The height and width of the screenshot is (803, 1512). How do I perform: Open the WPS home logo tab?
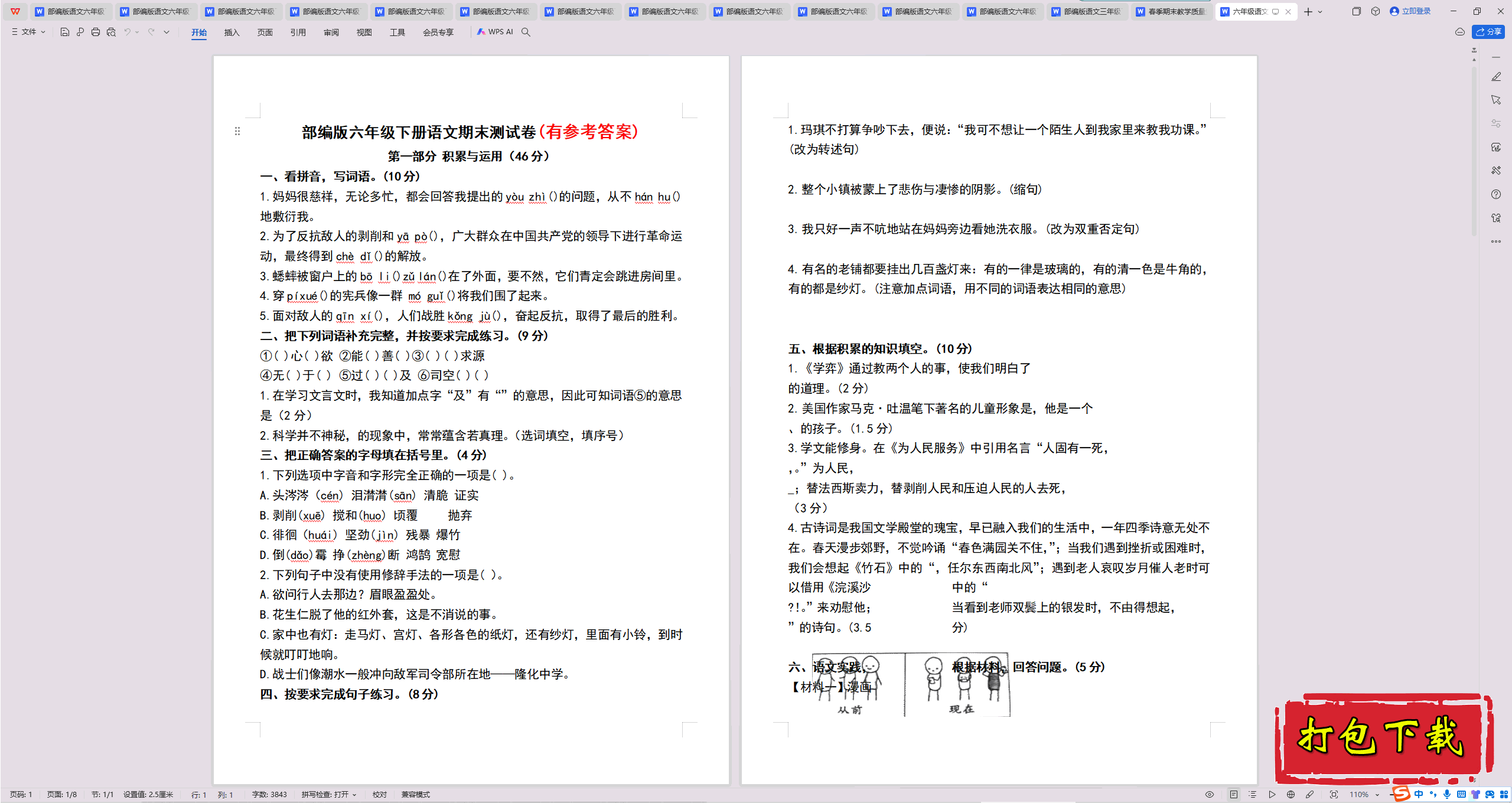(x=15, y=11)
